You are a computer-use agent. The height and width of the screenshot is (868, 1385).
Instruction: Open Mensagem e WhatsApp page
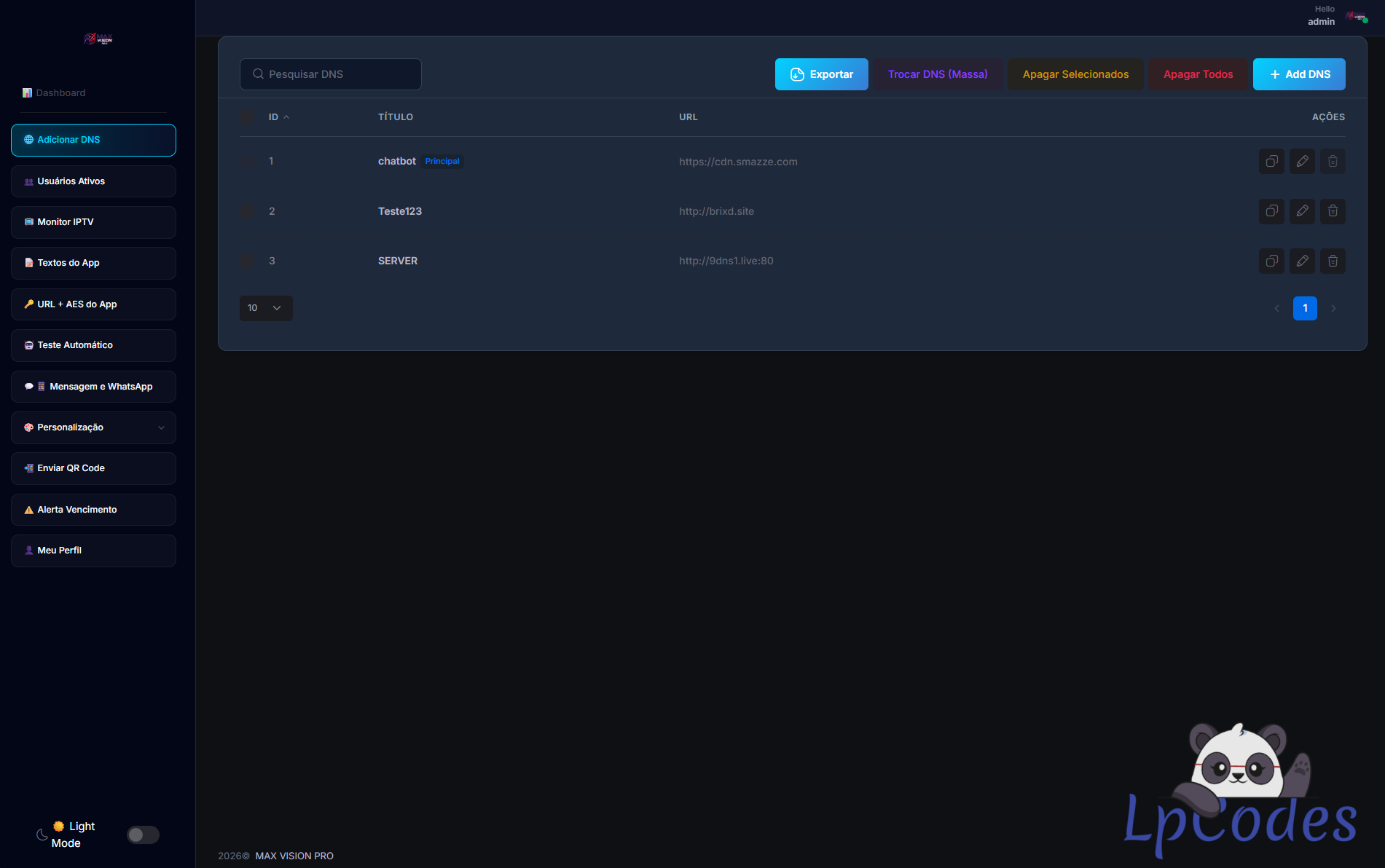click(93, 387)
